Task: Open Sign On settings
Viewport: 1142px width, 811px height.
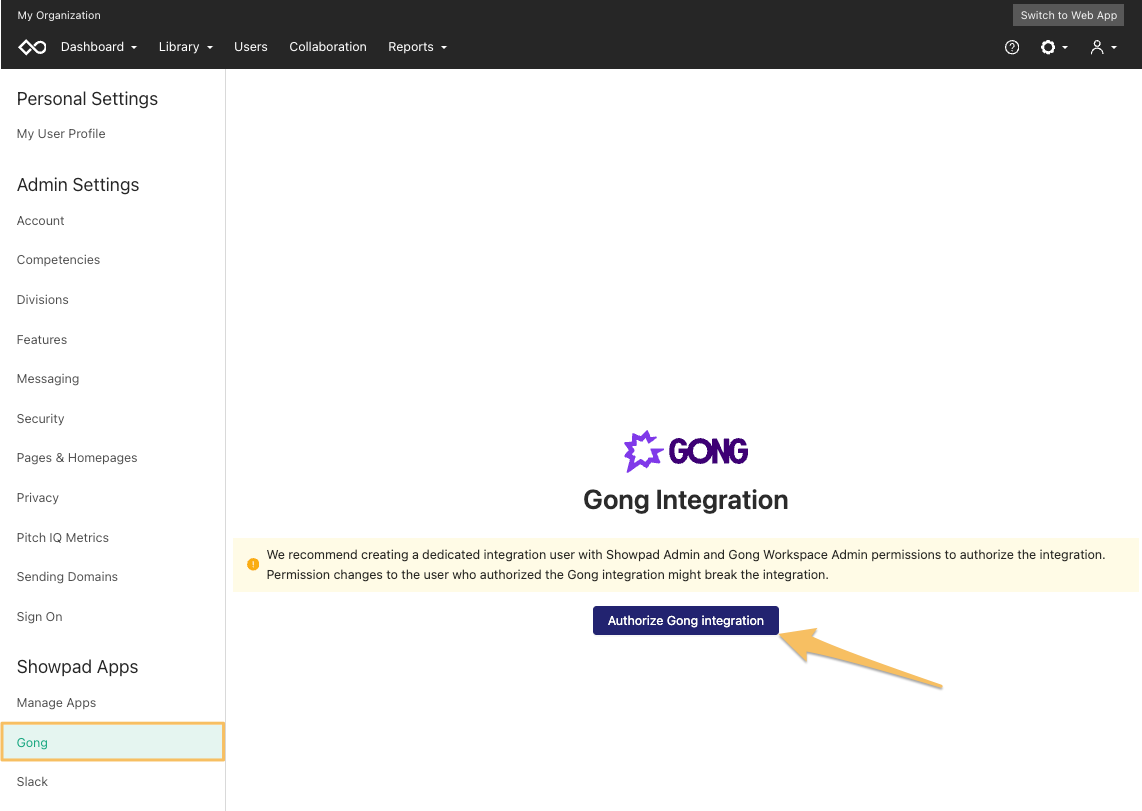Action: click(x=39, y=617)
